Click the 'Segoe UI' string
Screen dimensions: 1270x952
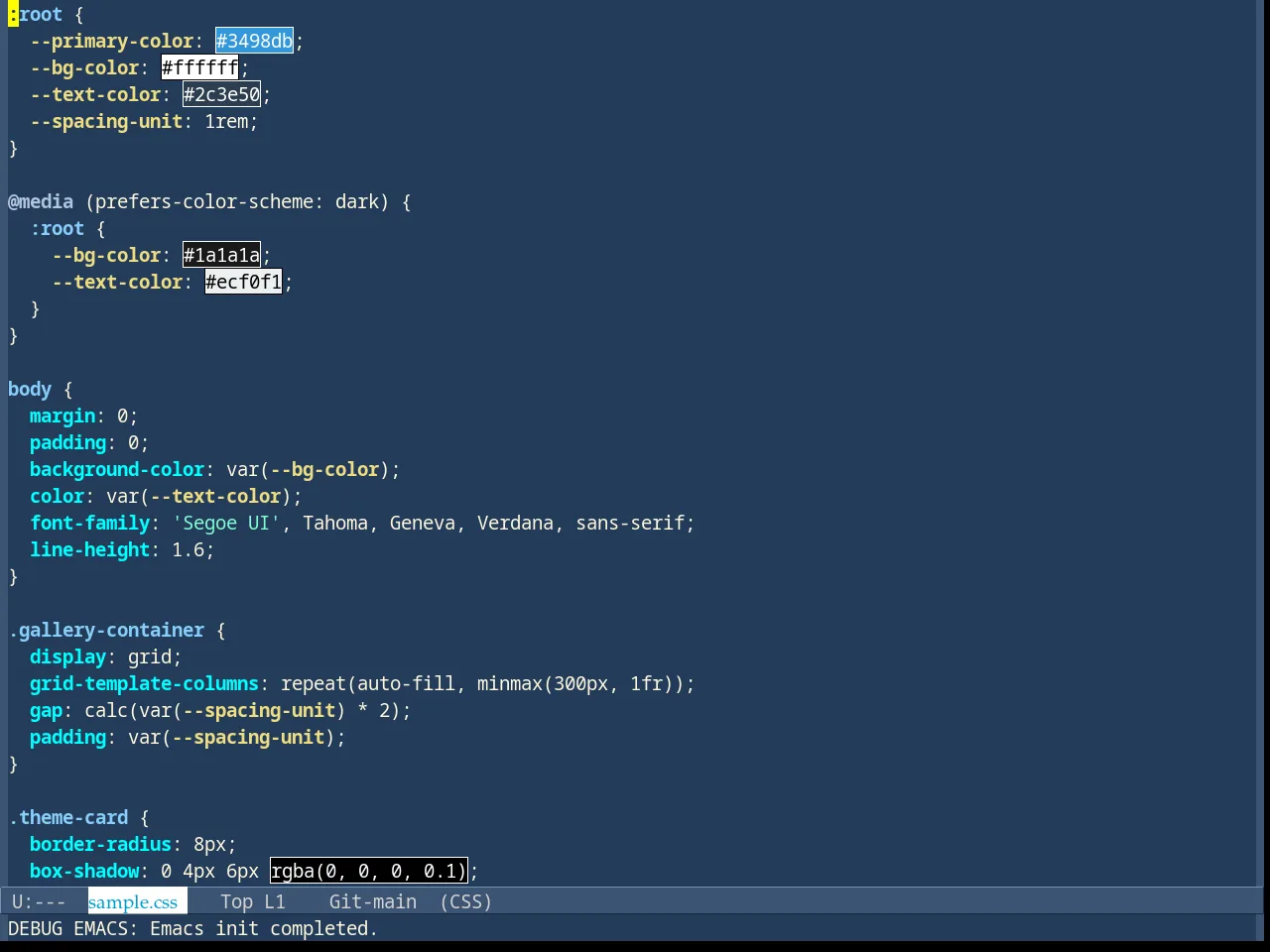click(x=226, y=523)
